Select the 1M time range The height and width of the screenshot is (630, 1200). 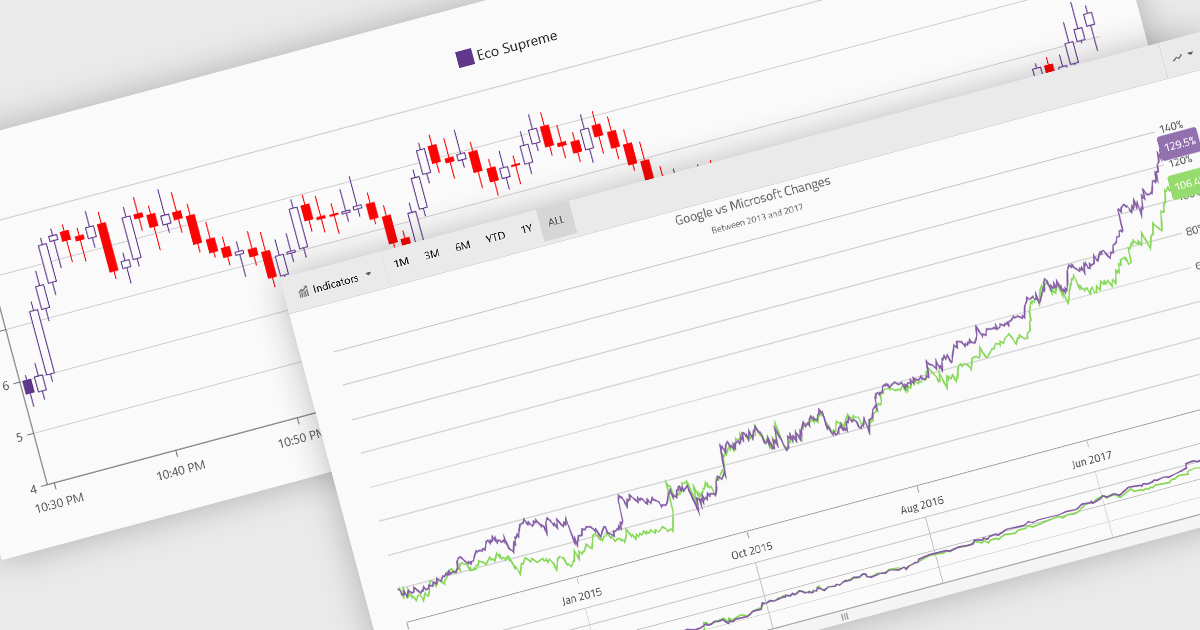coord(401,263)
